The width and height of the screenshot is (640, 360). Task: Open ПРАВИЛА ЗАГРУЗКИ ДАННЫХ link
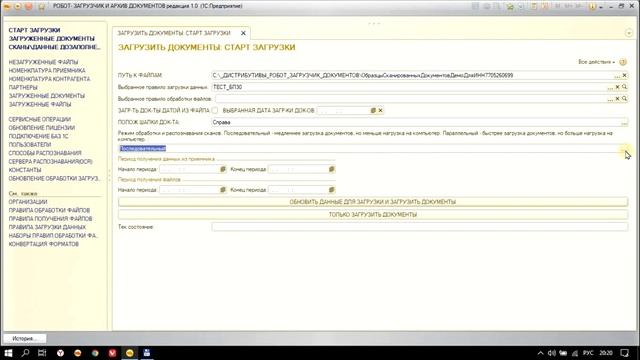[47, 227]
